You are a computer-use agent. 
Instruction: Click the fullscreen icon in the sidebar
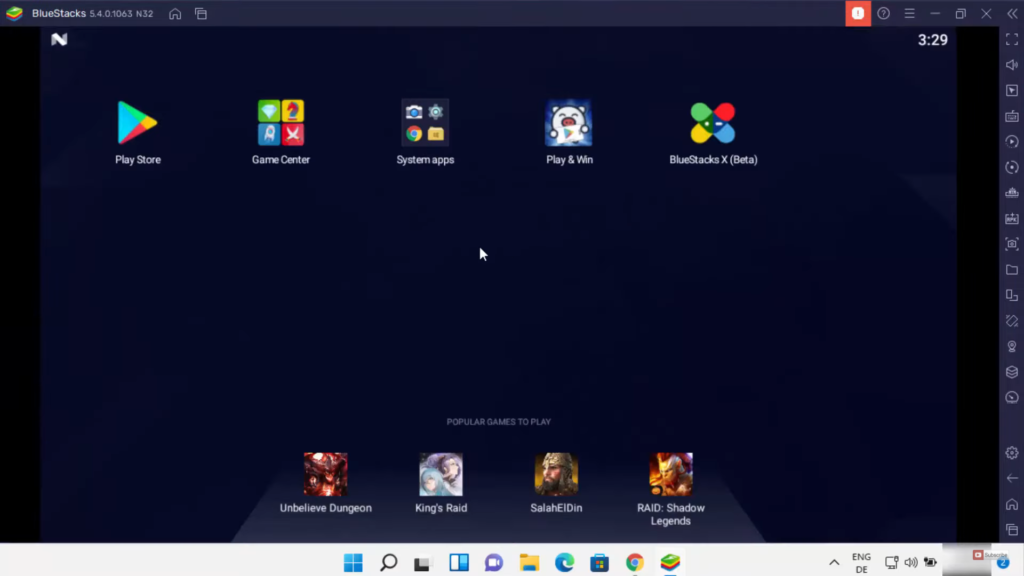click(1011, 39)
